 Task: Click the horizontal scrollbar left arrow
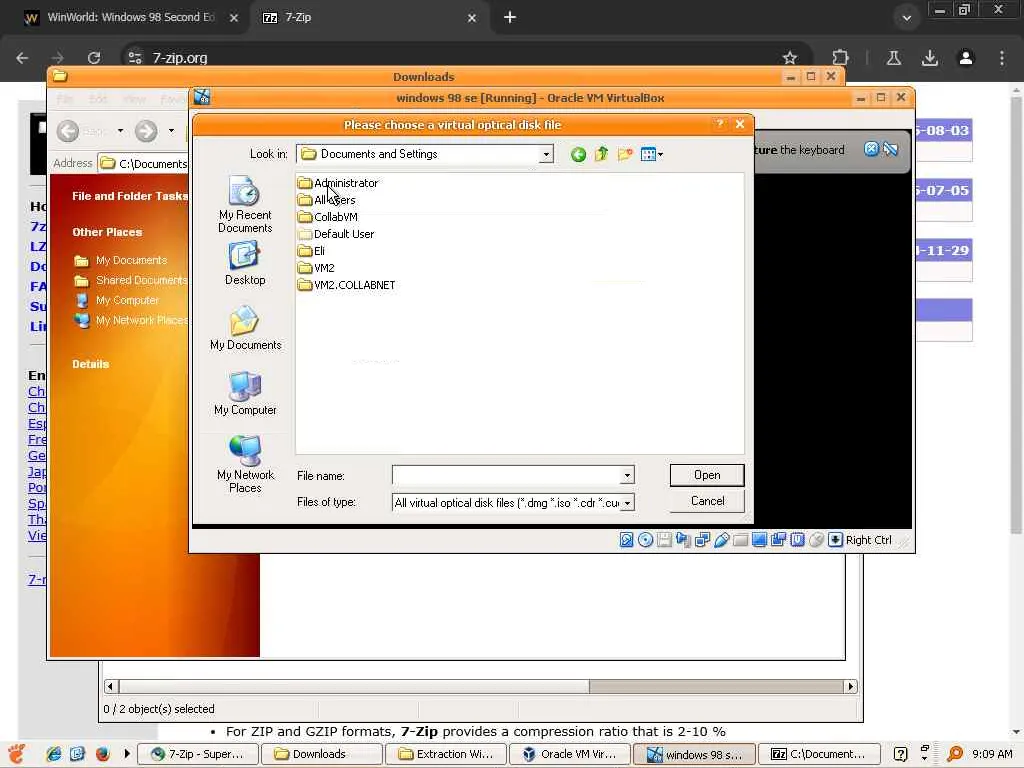tap(110, 686)
